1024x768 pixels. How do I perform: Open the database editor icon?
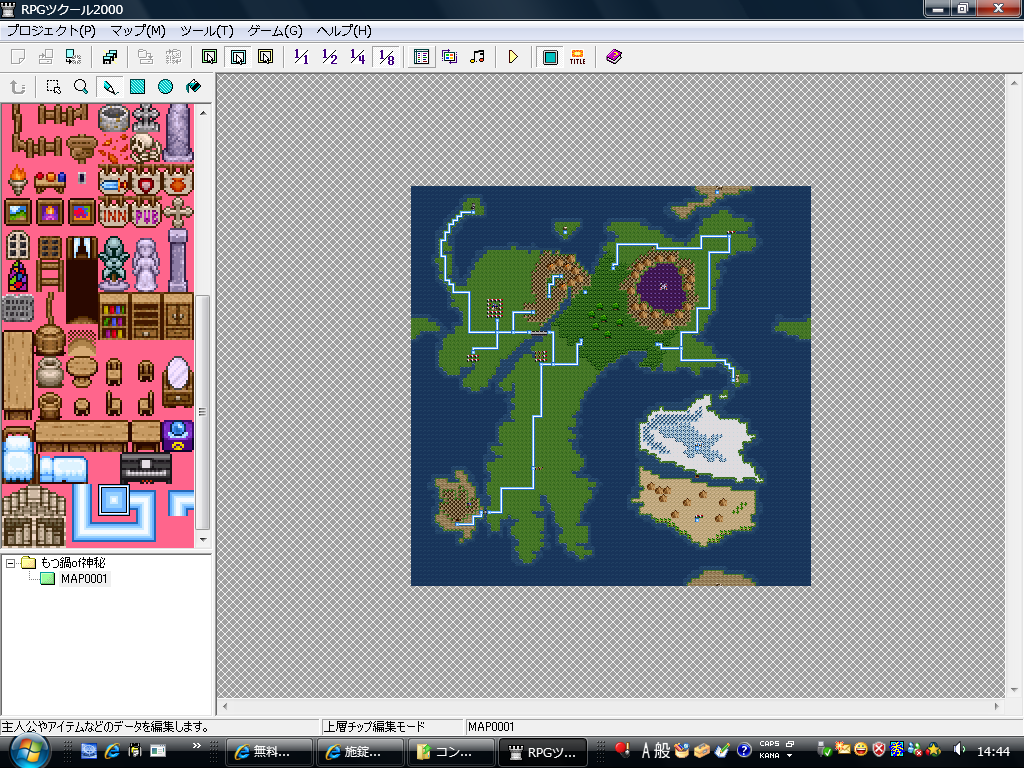tap(421, 57)
